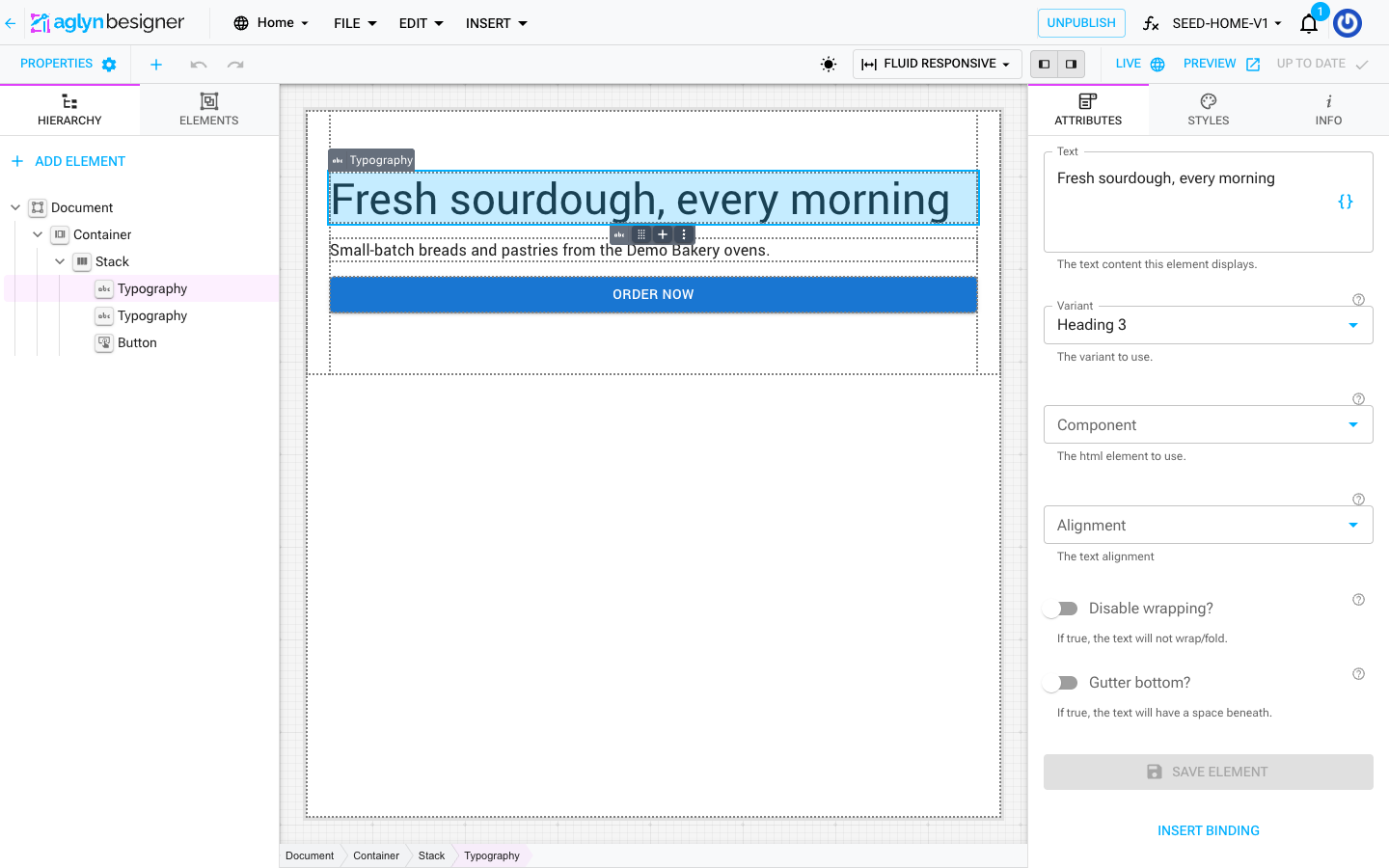
Task: Click the ORDER NOW button on canvas
Action: point(653,294)
